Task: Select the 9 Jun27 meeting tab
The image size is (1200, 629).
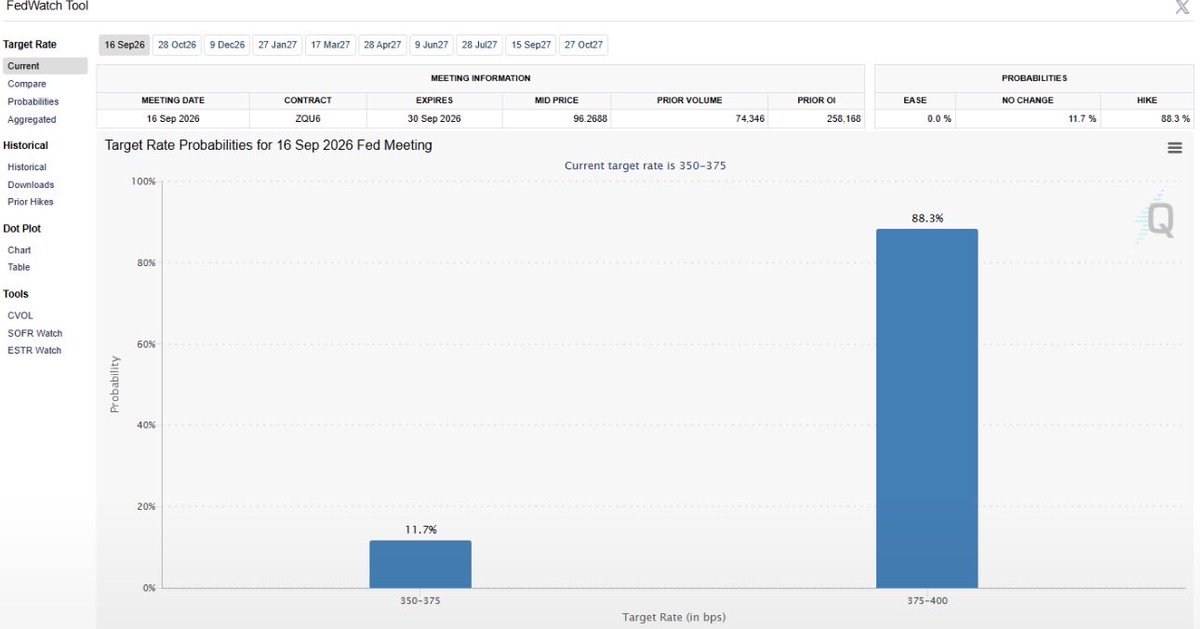Action: [431, 45]
